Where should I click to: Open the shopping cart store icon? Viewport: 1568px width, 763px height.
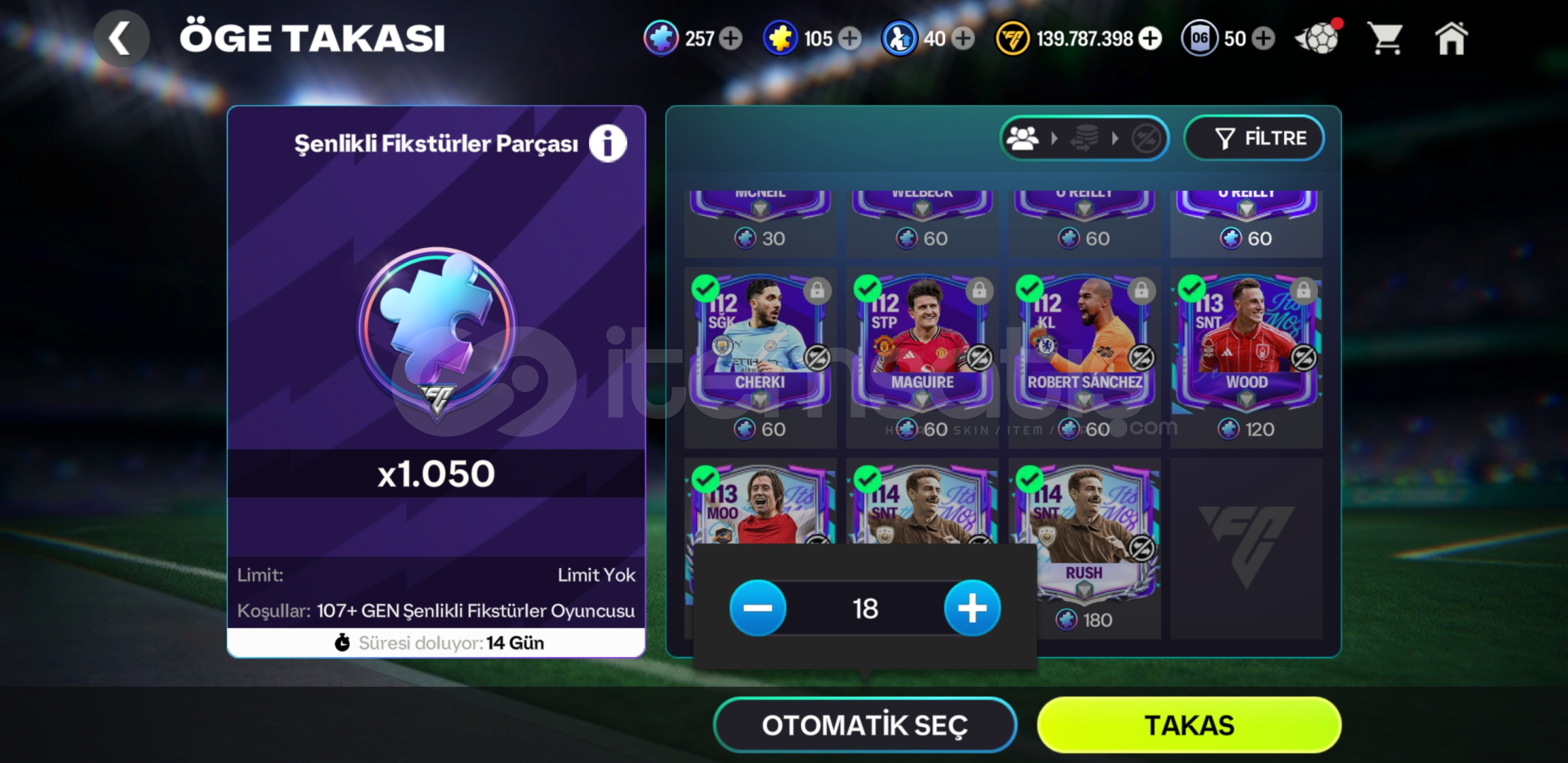(x=1385, y=38)
